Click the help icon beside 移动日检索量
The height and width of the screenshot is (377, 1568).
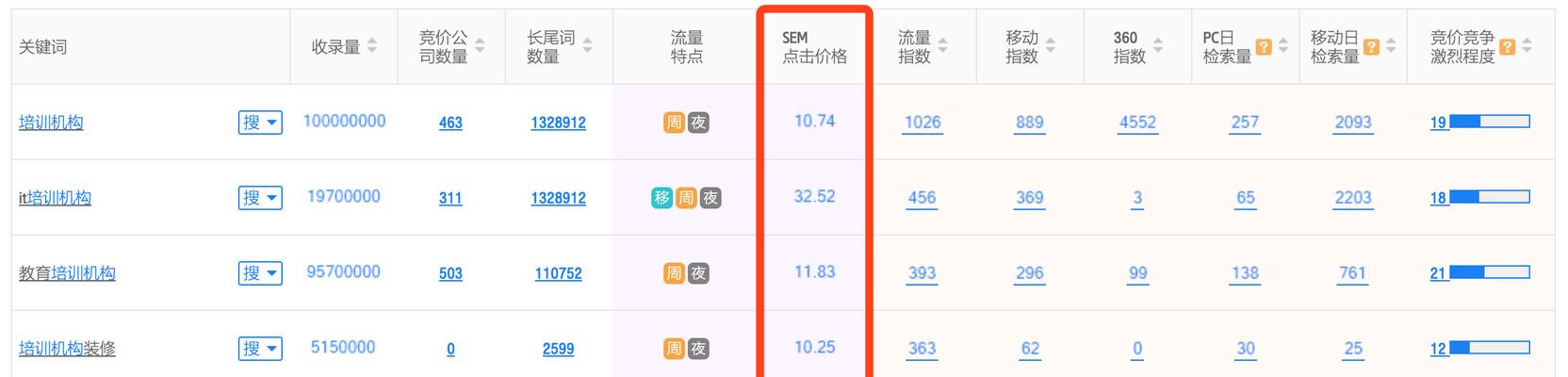[1371, 47]
